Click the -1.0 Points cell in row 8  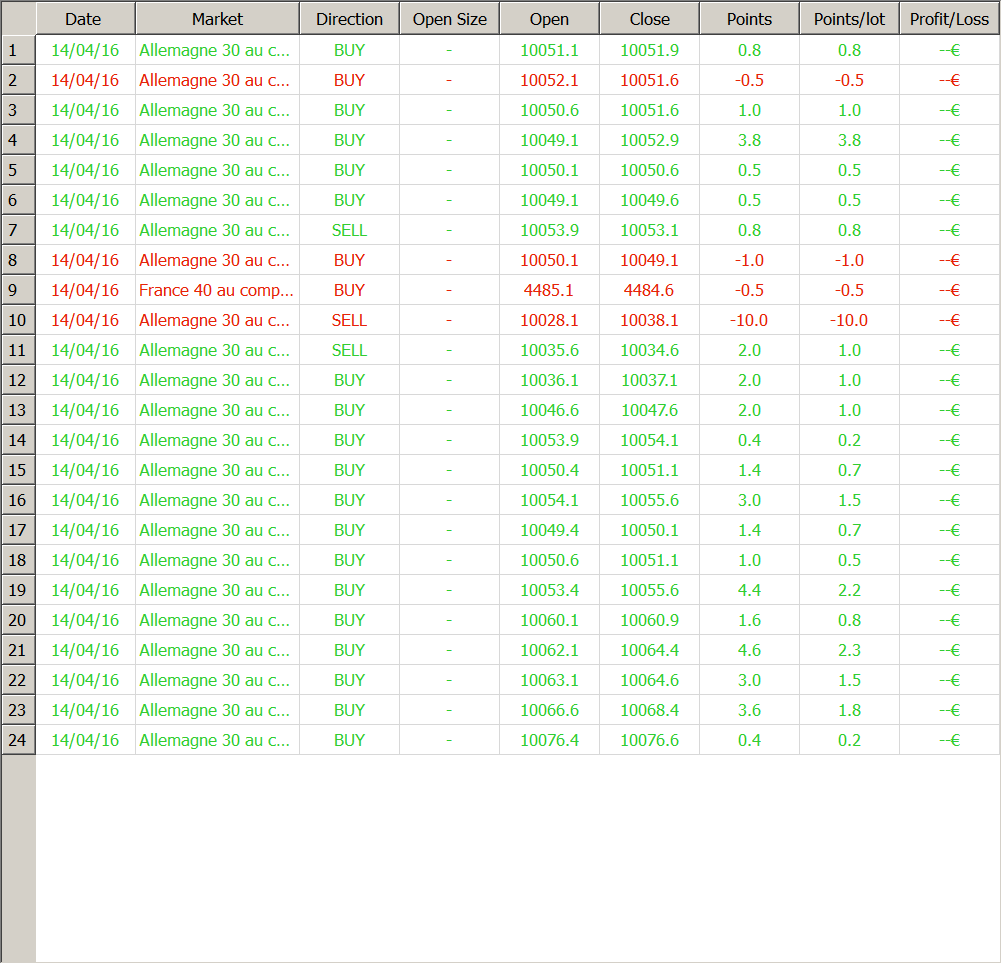(749, 260)
